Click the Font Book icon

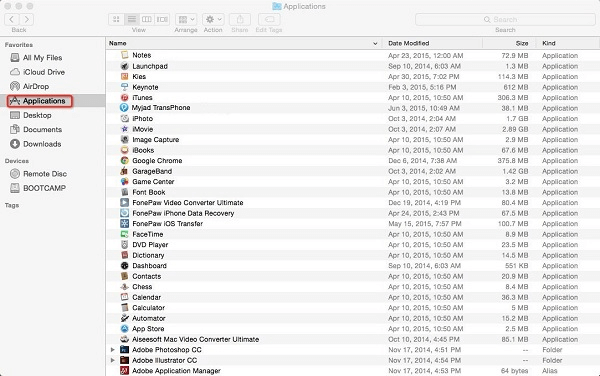click(x=124, y=192)
